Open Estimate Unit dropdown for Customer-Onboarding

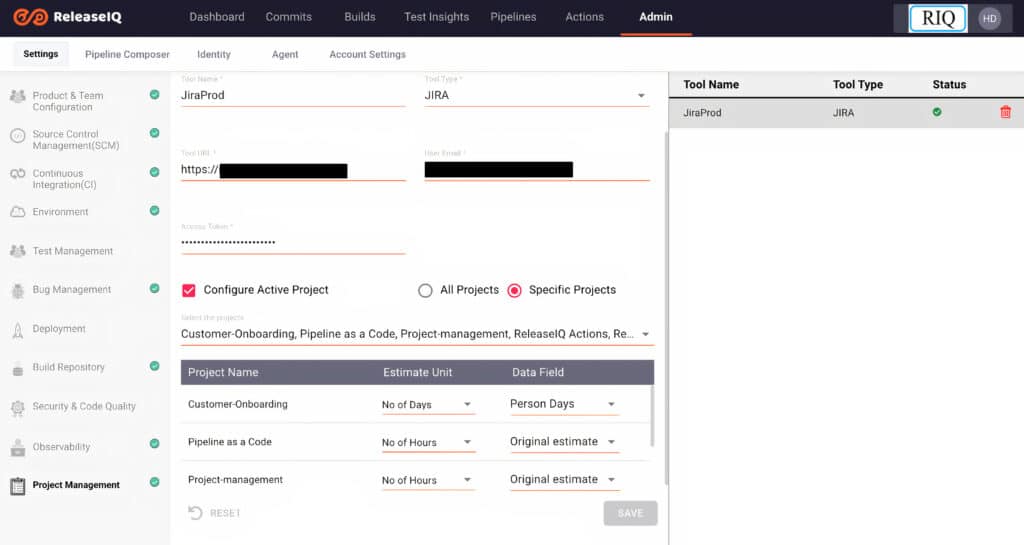click(x=428, y=405)
